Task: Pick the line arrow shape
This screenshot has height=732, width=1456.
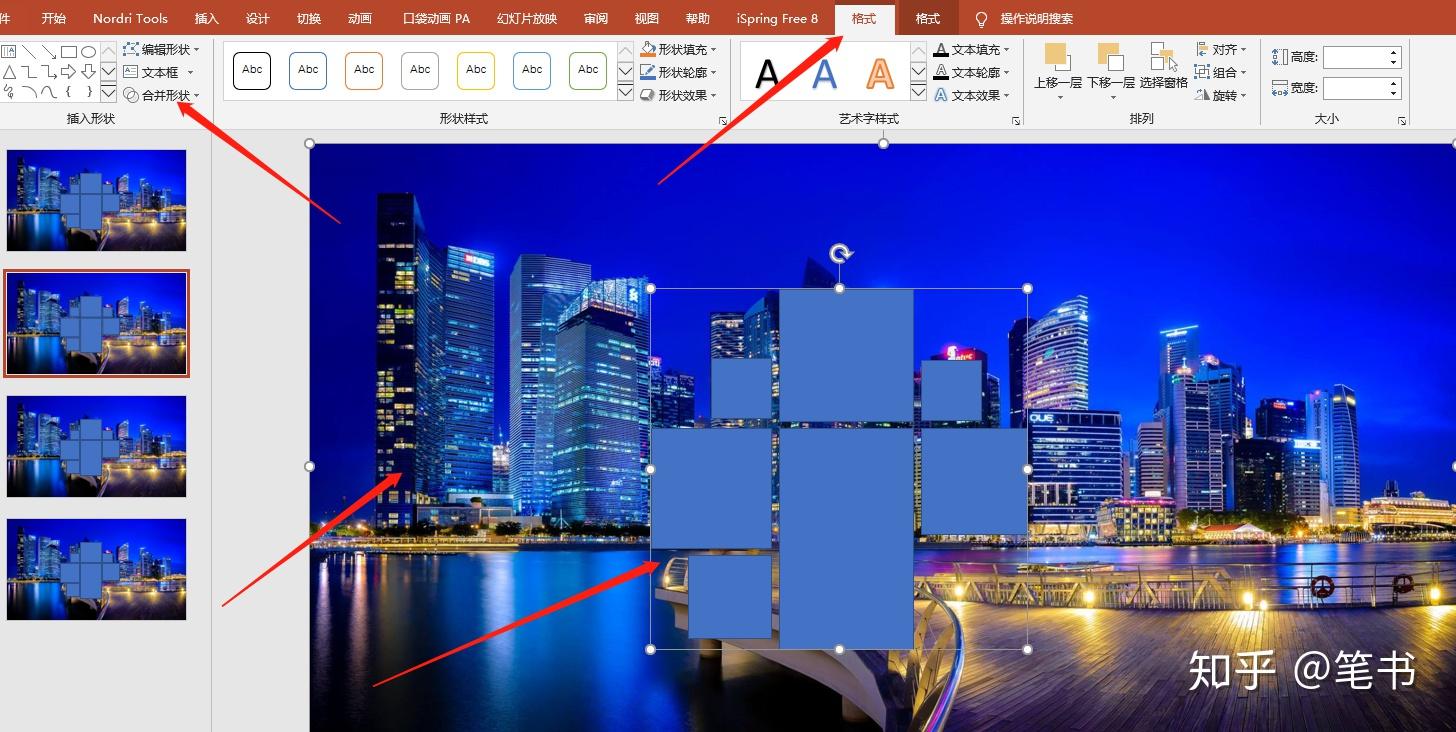Action: coord(49,51)
